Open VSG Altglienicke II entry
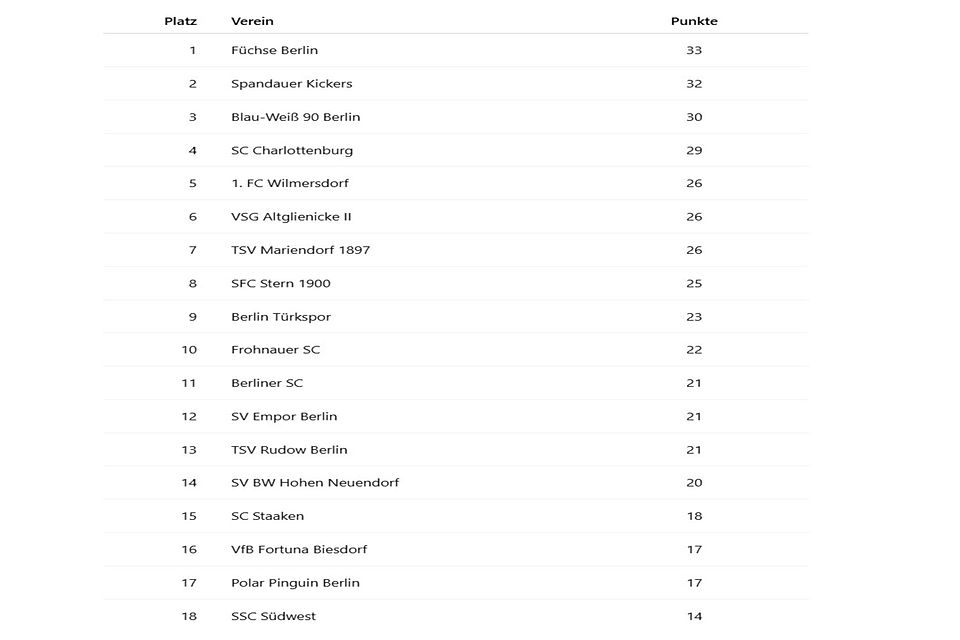The image size is (960, 640). tap(291, 217)
